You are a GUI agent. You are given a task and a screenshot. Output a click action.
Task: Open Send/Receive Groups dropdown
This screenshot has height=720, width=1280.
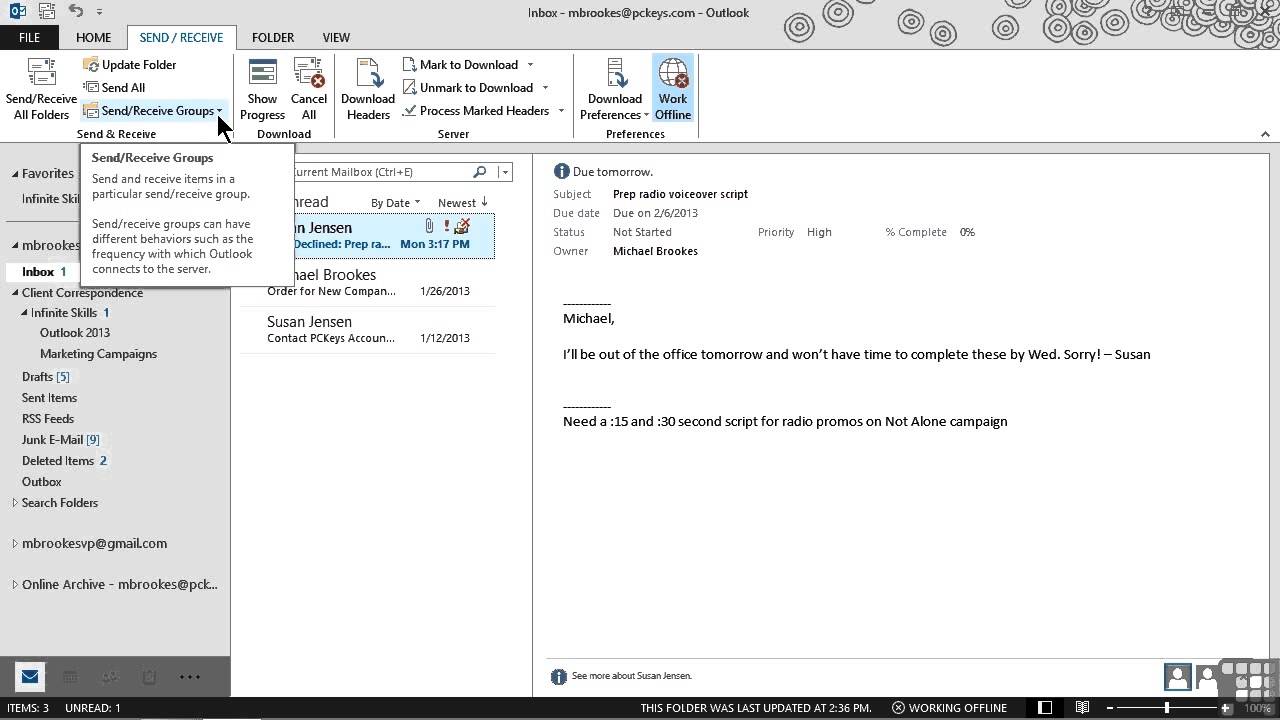(153, 110)
